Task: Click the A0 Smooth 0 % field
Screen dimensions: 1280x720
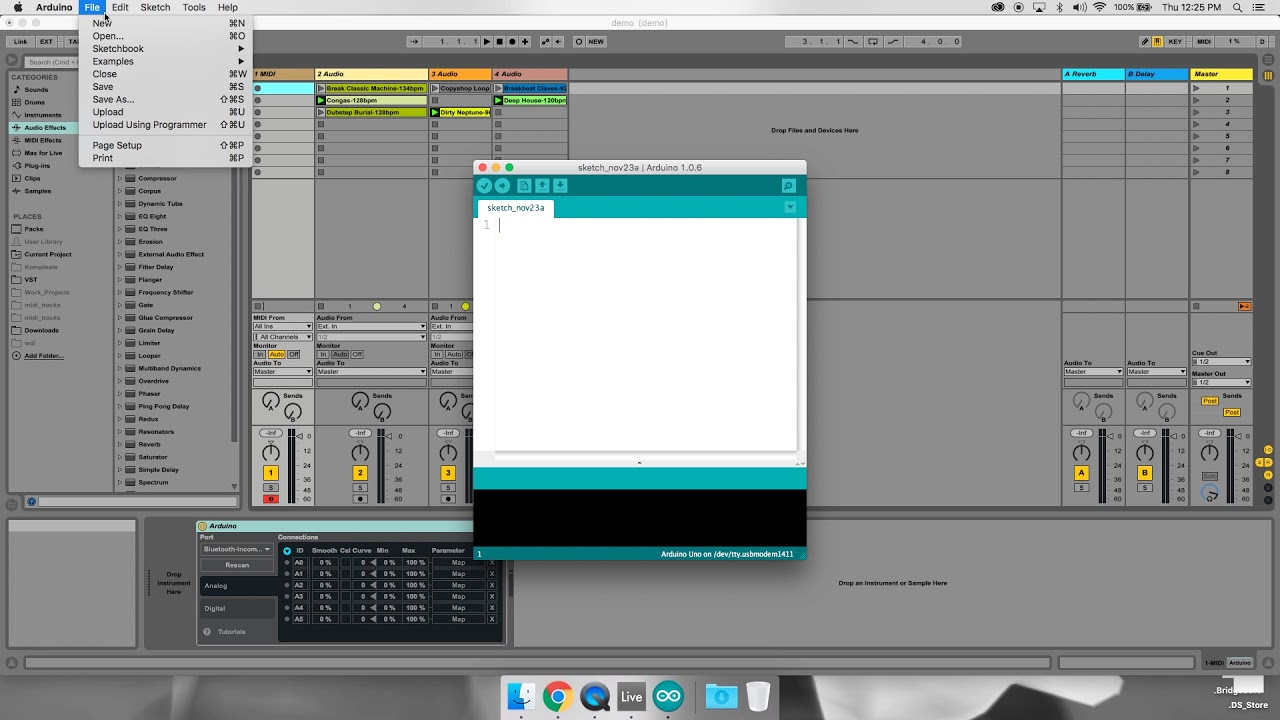Action: point(324,562)
